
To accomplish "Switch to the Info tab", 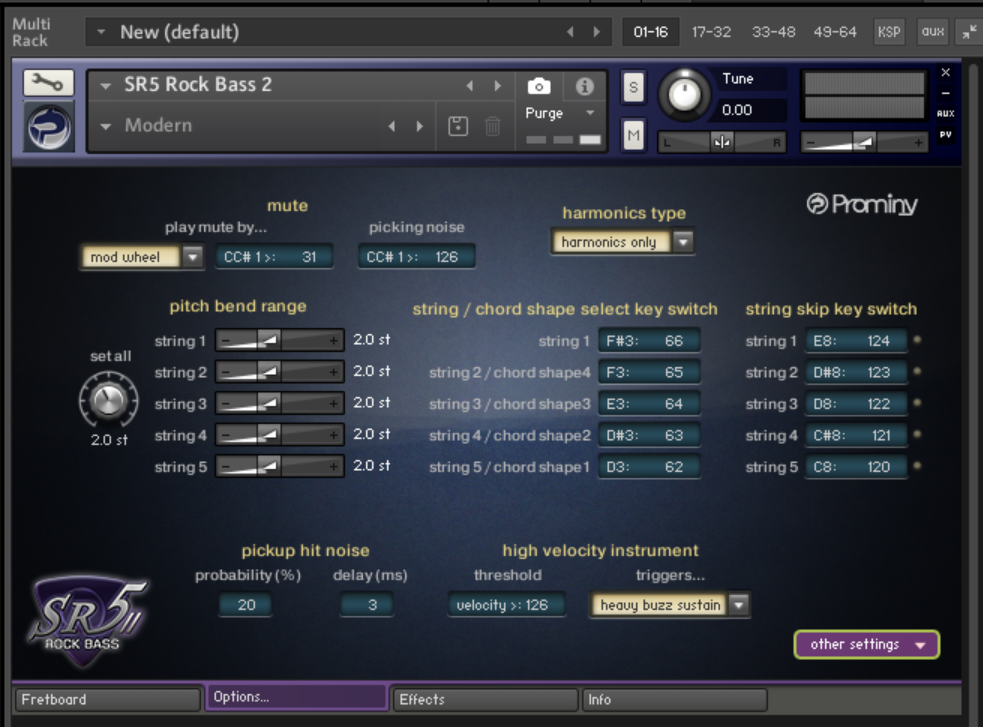I will (x=675, y=699).
